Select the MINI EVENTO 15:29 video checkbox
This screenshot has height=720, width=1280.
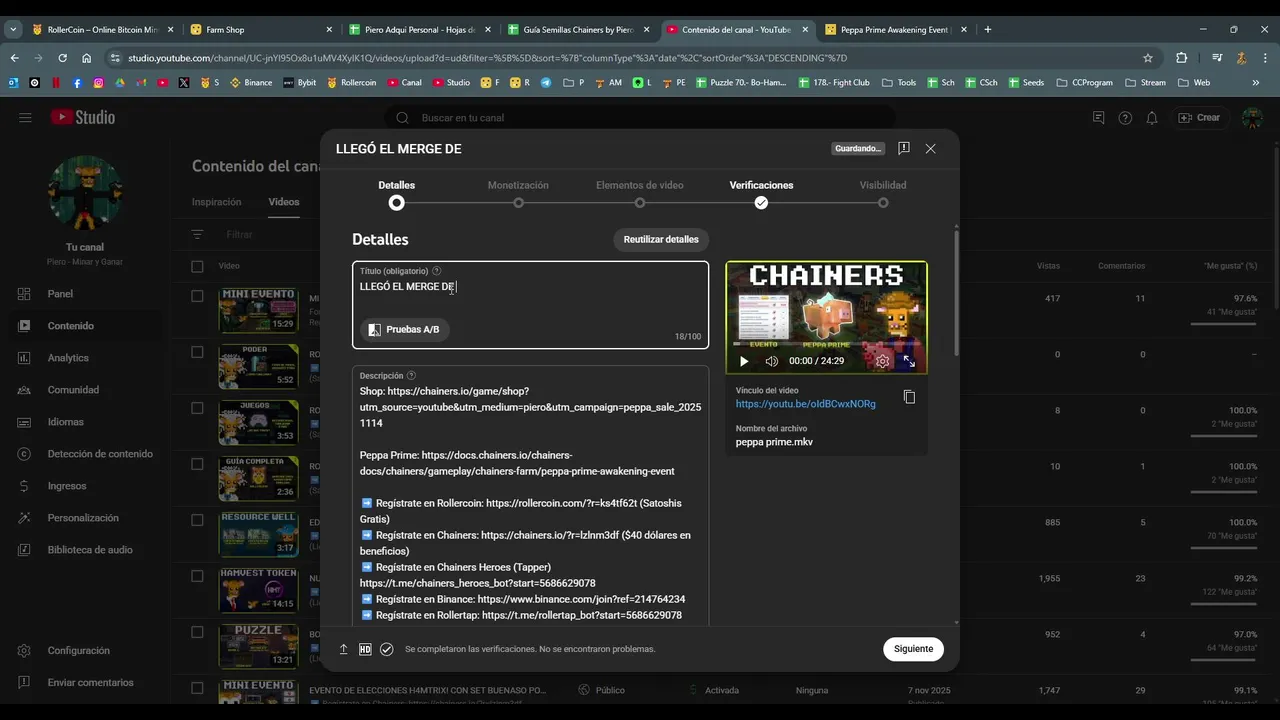coord(197,296)
